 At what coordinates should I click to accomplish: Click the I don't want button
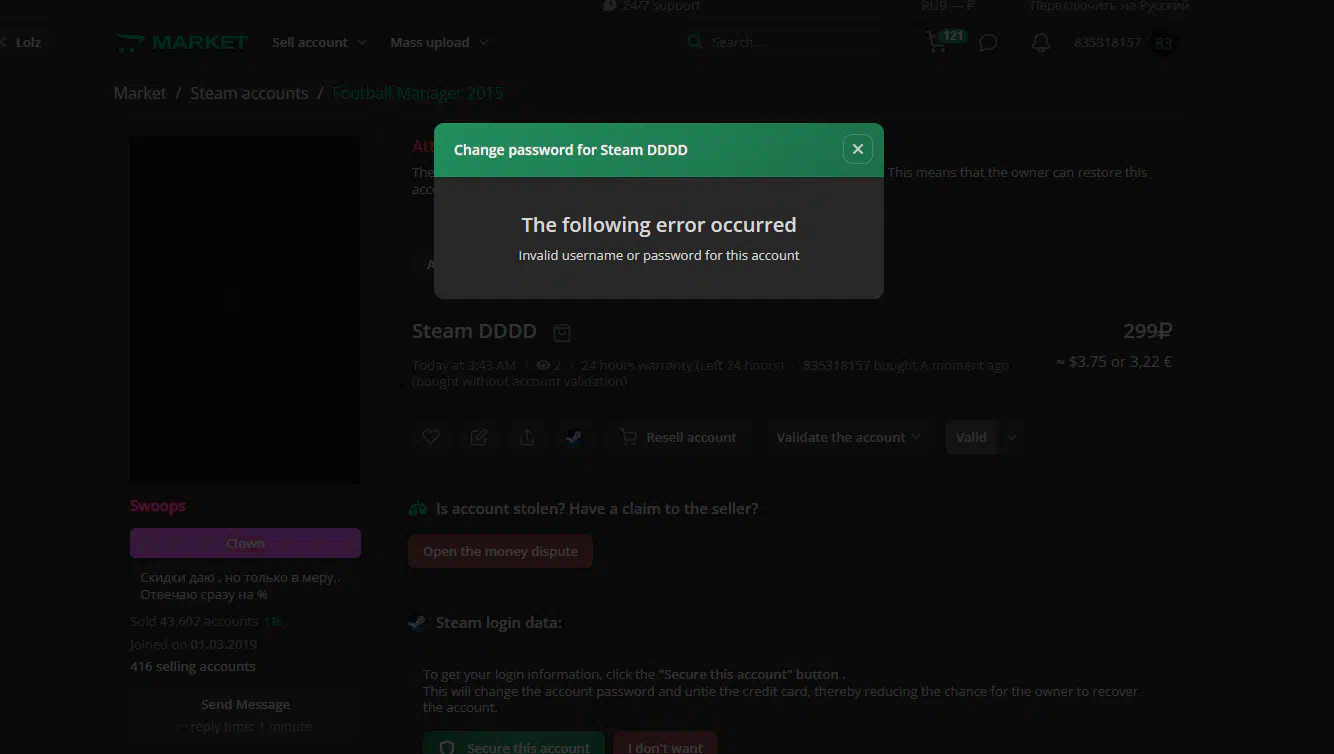pyautogui.click(x=665, y=747)
